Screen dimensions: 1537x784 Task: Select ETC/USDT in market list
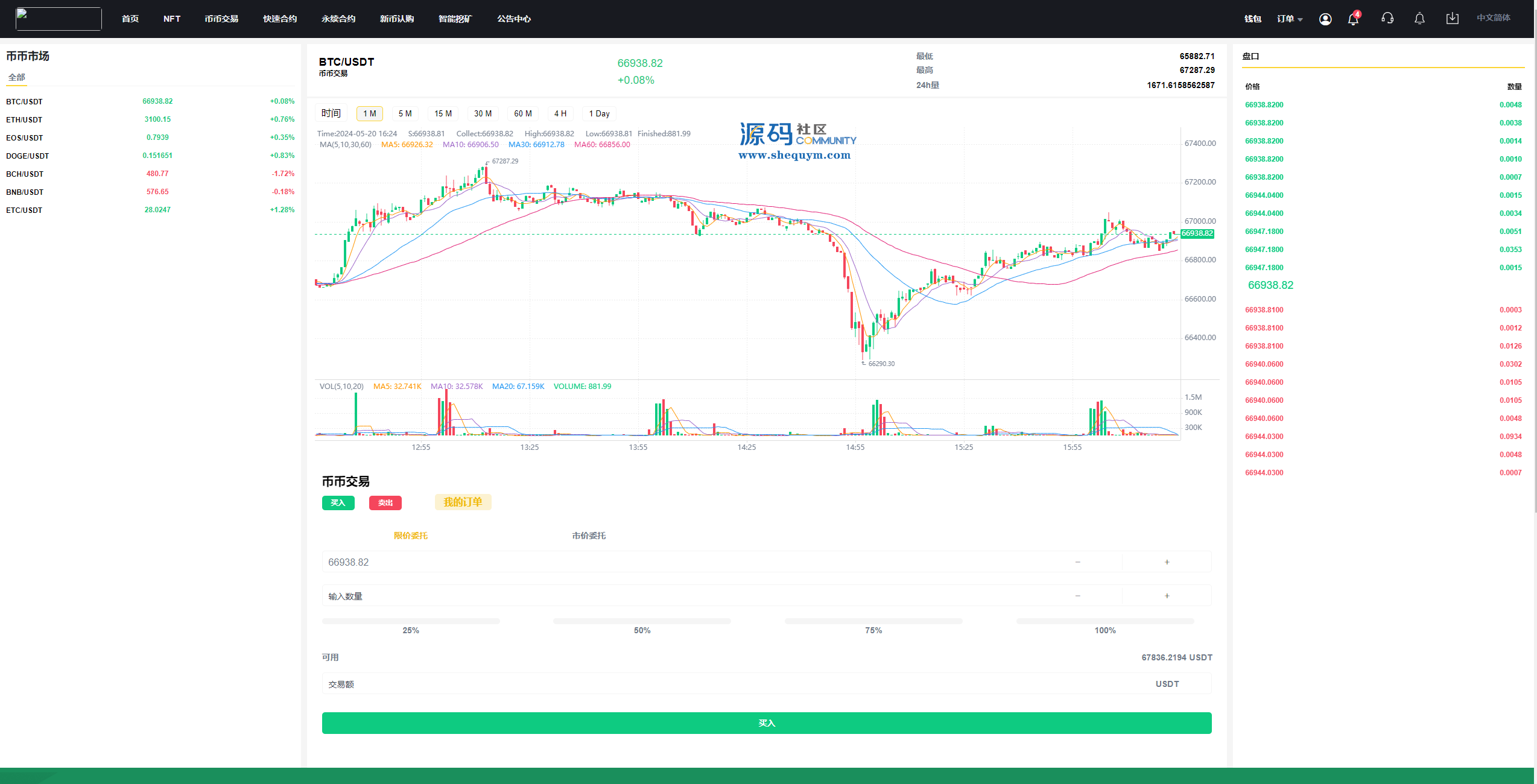pyautogui.click(x=150, y=210)
